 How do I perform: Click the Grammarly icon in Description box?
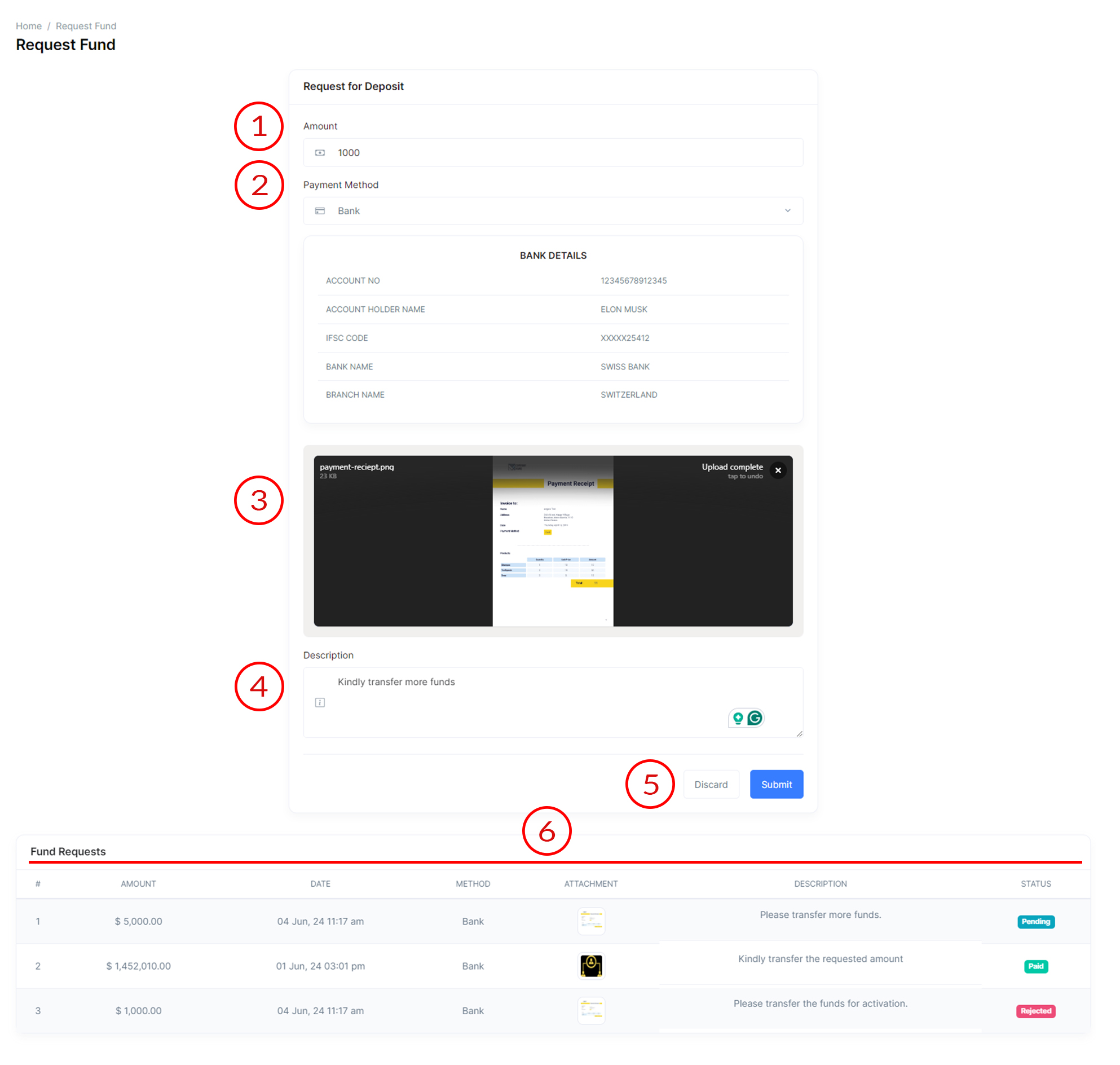pyautogui.click(x=755, y=719)
